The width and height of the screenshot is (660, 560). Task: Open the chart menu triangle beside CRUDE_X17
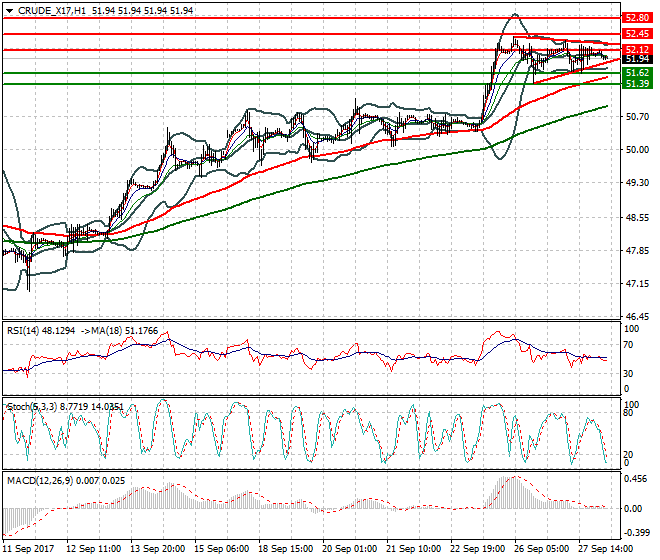(10, 11)
